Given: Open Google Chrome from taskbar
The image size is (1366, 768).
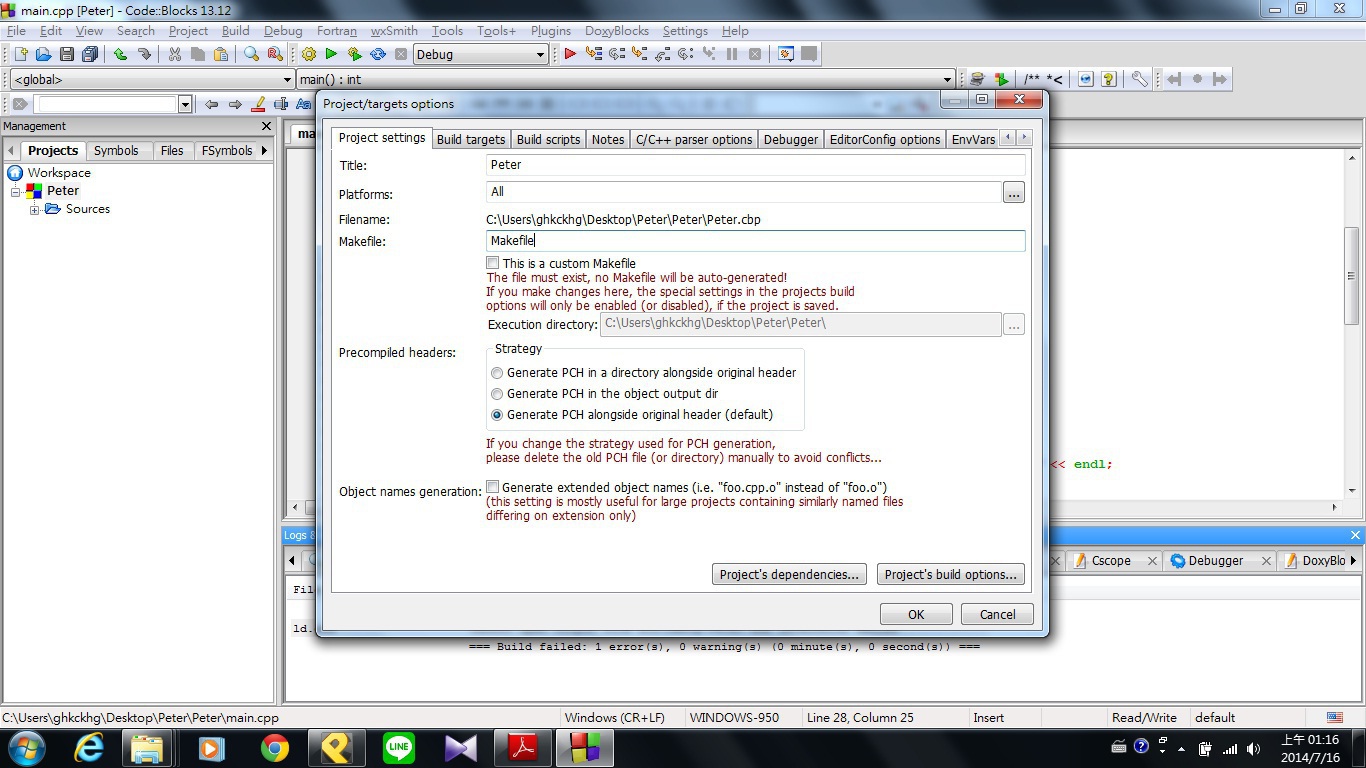Looking at the screenshot, I should [x=274, y=747].
